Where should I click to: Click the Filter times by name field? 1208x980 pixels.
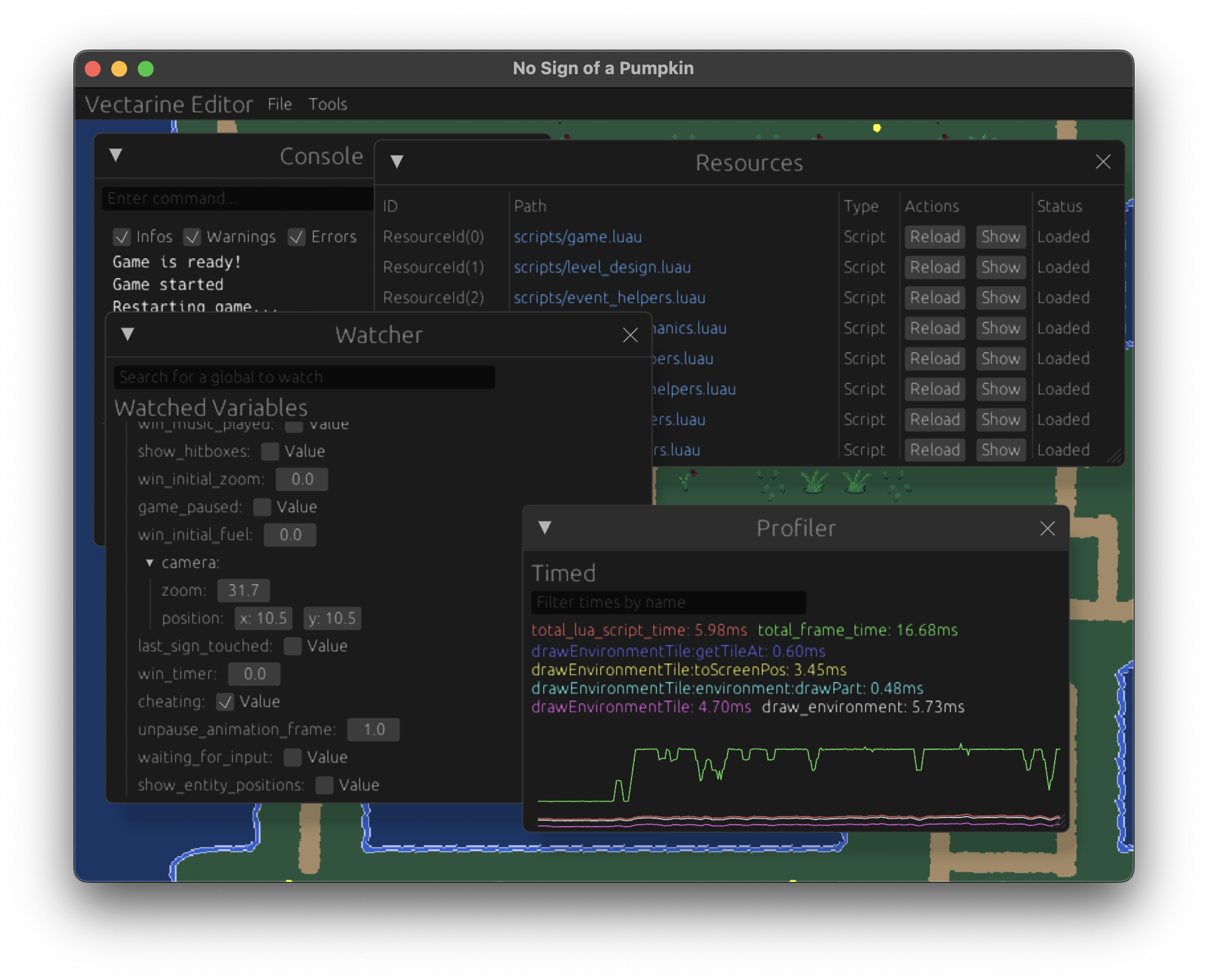pyautogui.click(x=668, y=603)
